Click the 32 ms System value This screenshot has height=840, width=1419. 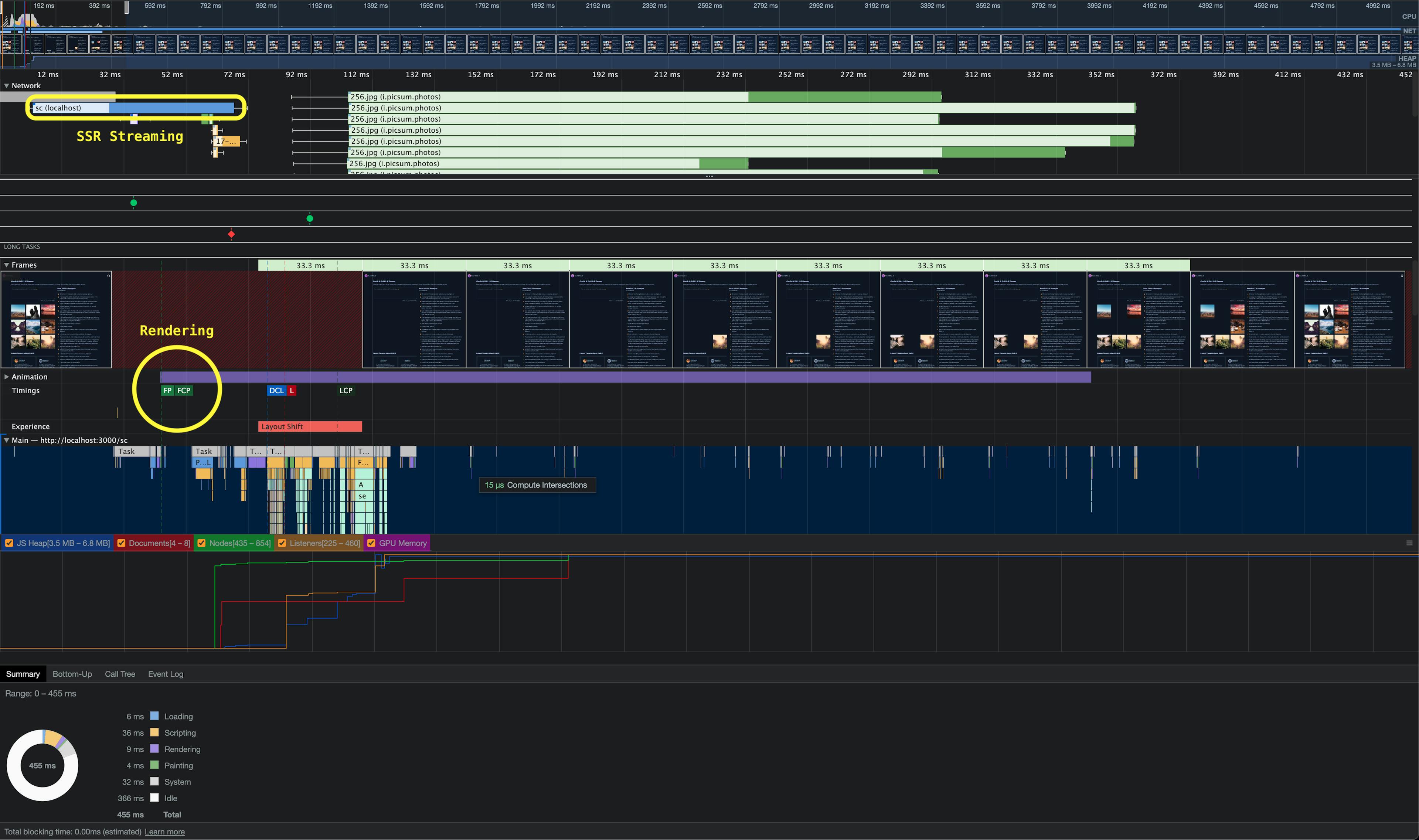point(133,782)
